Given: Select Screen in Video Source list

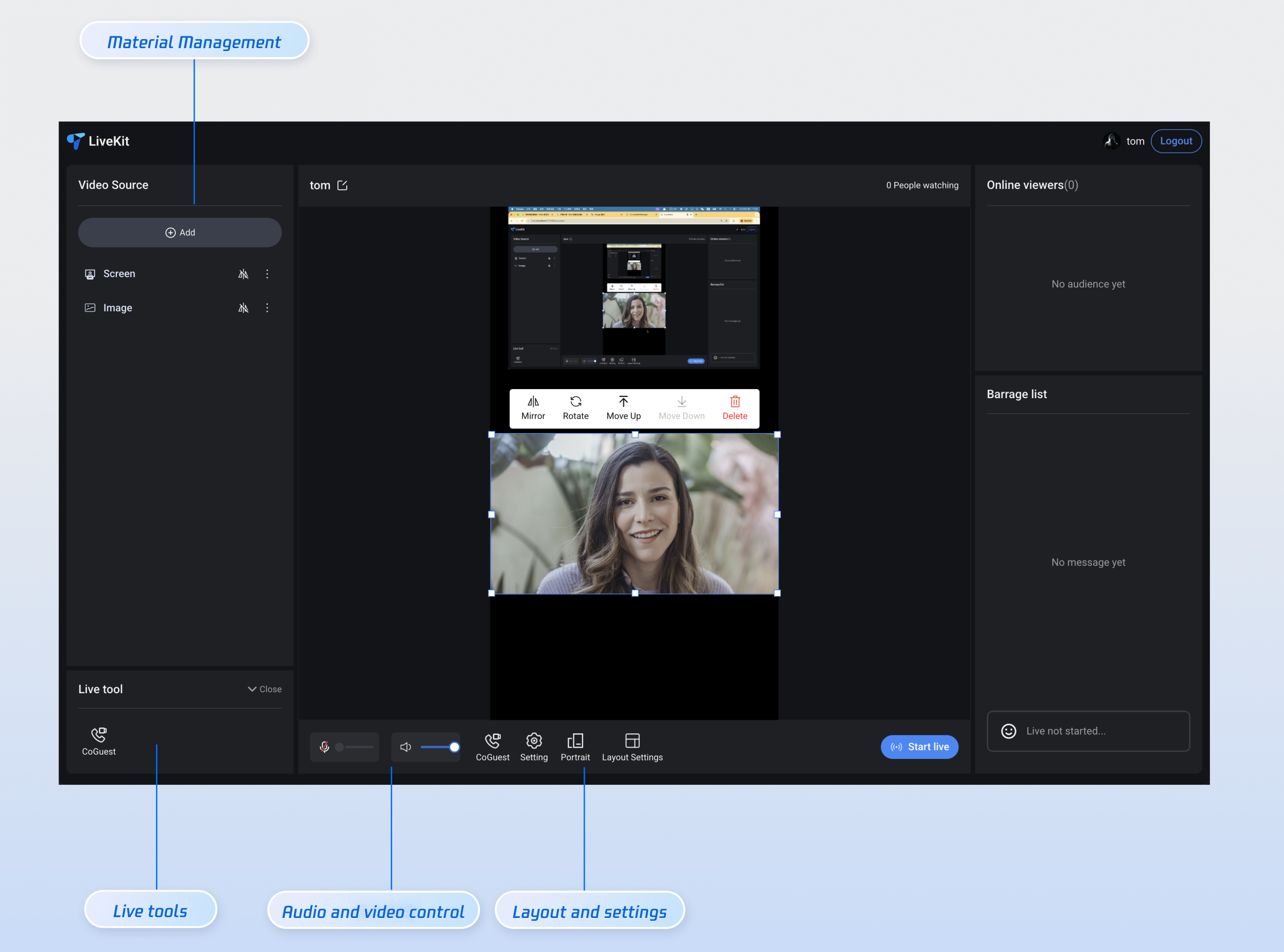Looking at the screenshot, I should coord(120,274).
